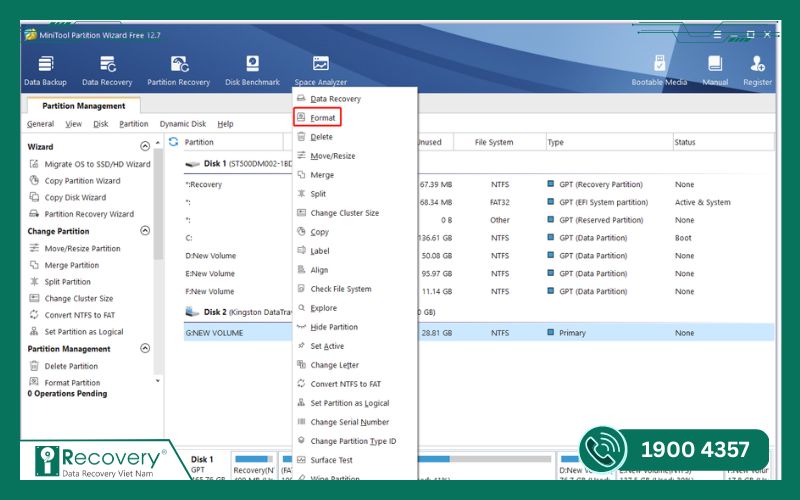Select Set Partition as Logical in the sidebar
This screenshot has width=800, height=500.
pos(77,332)
